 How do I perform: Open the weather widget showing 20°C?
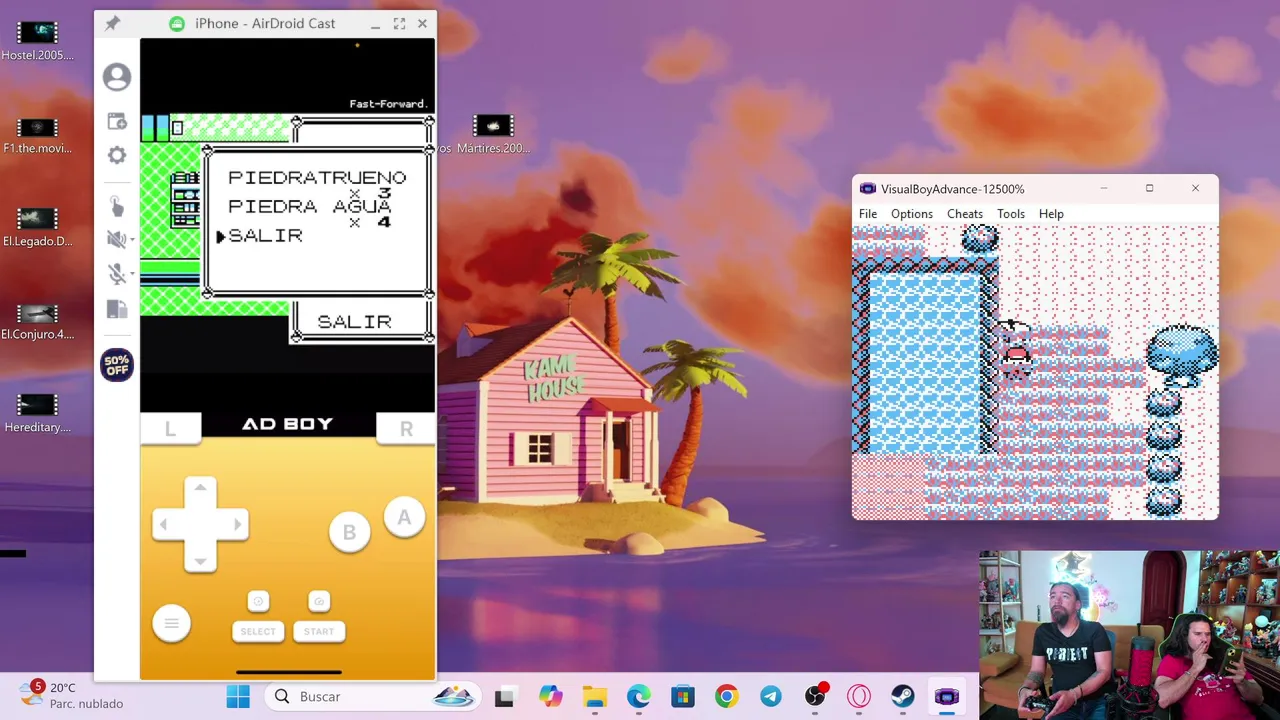(x=72, y=696)
